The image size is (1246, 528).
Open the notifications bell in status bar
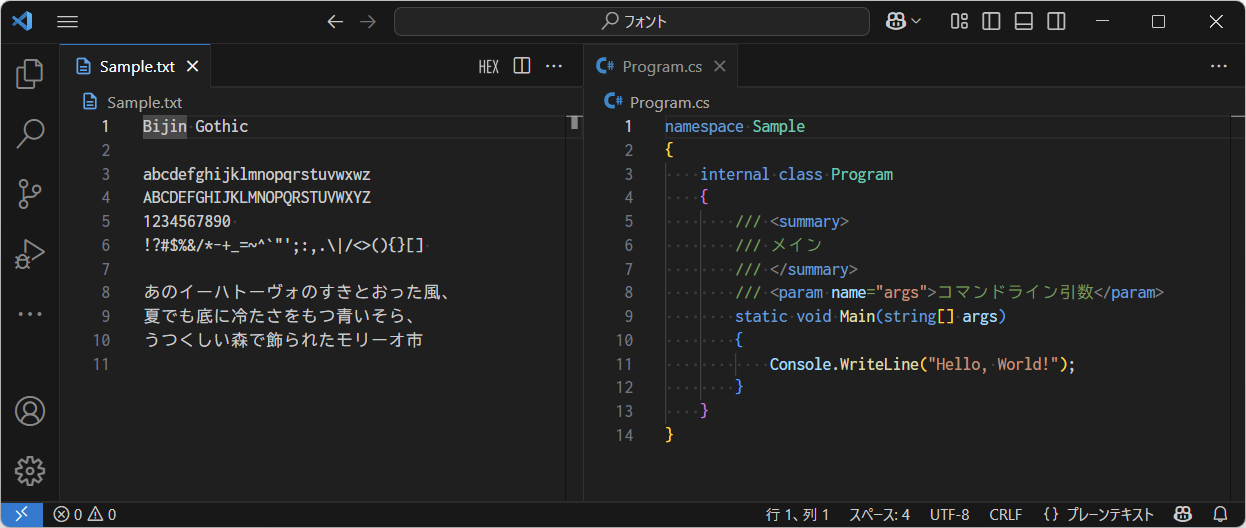click(1219, 515)
